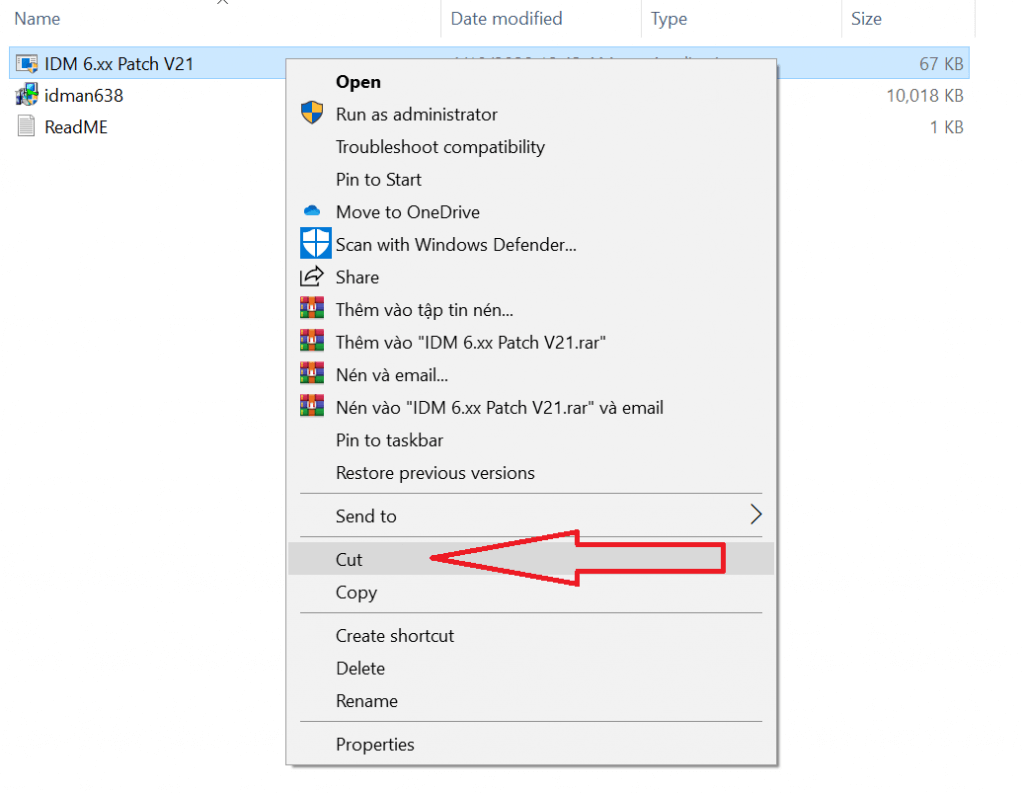Click Troubleshoot compatibility menu entry
1024x794 pixels.
point(440,147)
